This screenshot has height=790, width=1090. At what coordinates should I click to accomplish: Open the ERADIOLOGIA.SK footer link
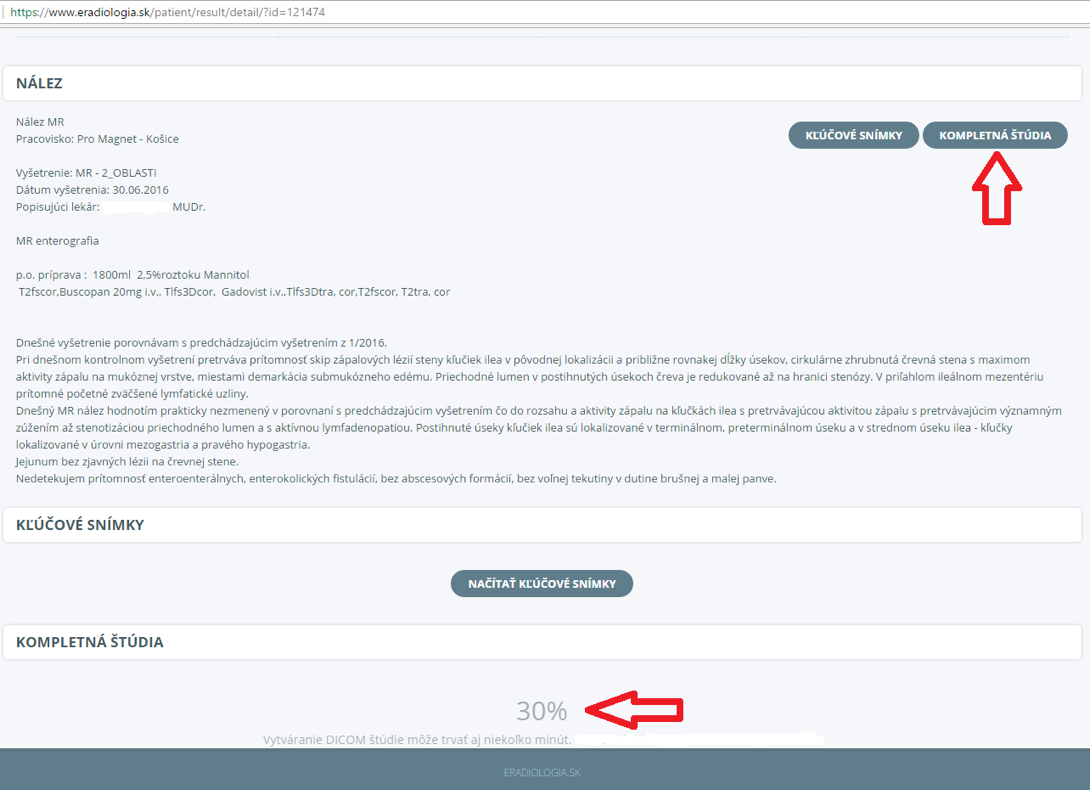click(544, 773)
